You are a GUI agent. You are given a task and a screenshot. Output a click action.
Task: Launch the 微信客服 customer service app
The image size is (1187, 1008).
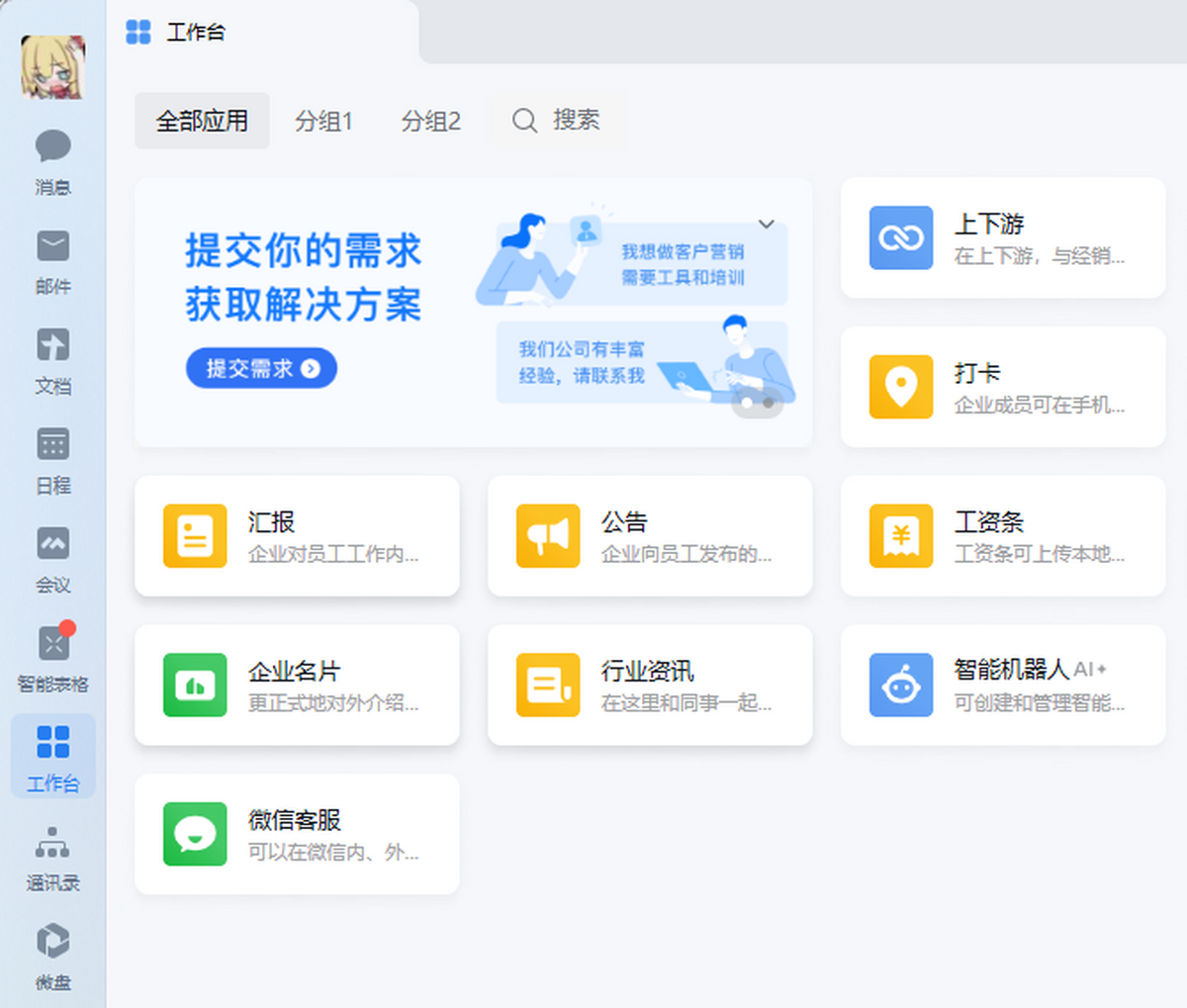(x=297, y=833)
